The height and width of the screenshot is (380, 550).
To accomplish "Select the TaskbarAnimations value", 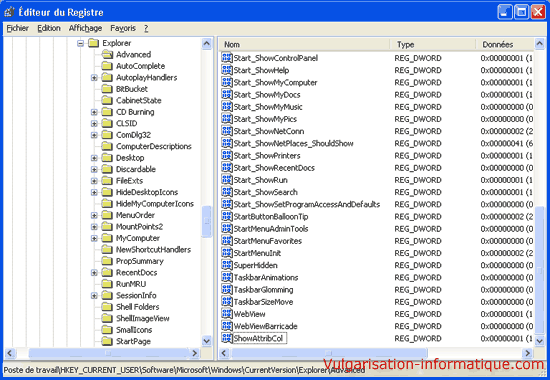I will tap(266, 277).
